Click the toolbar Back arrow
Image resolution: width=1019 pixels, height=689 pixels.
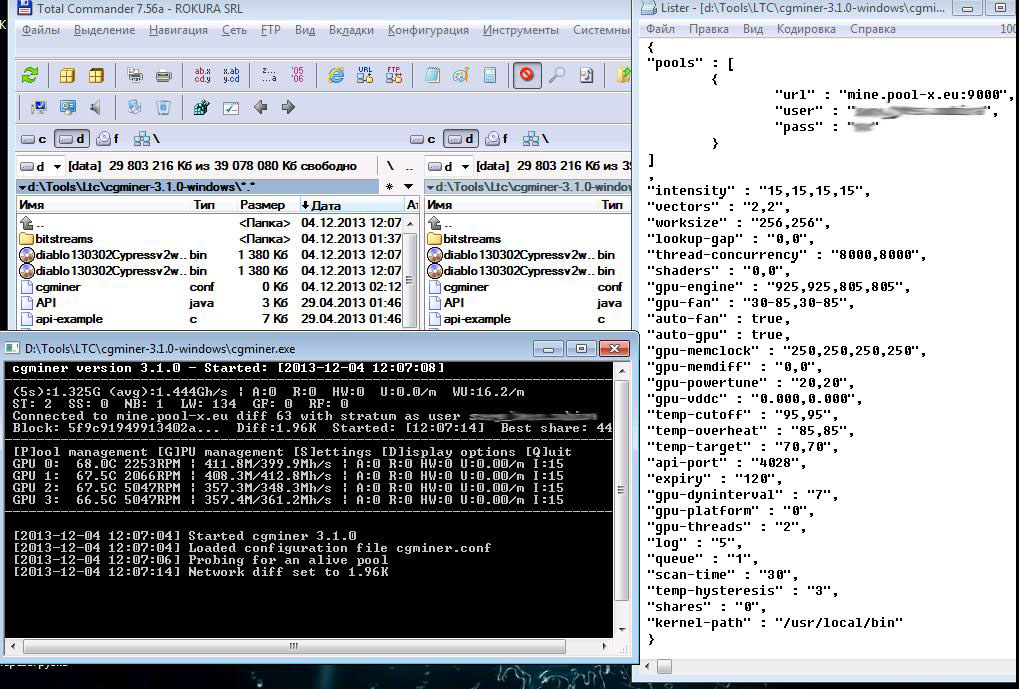(x=261, y=107)
